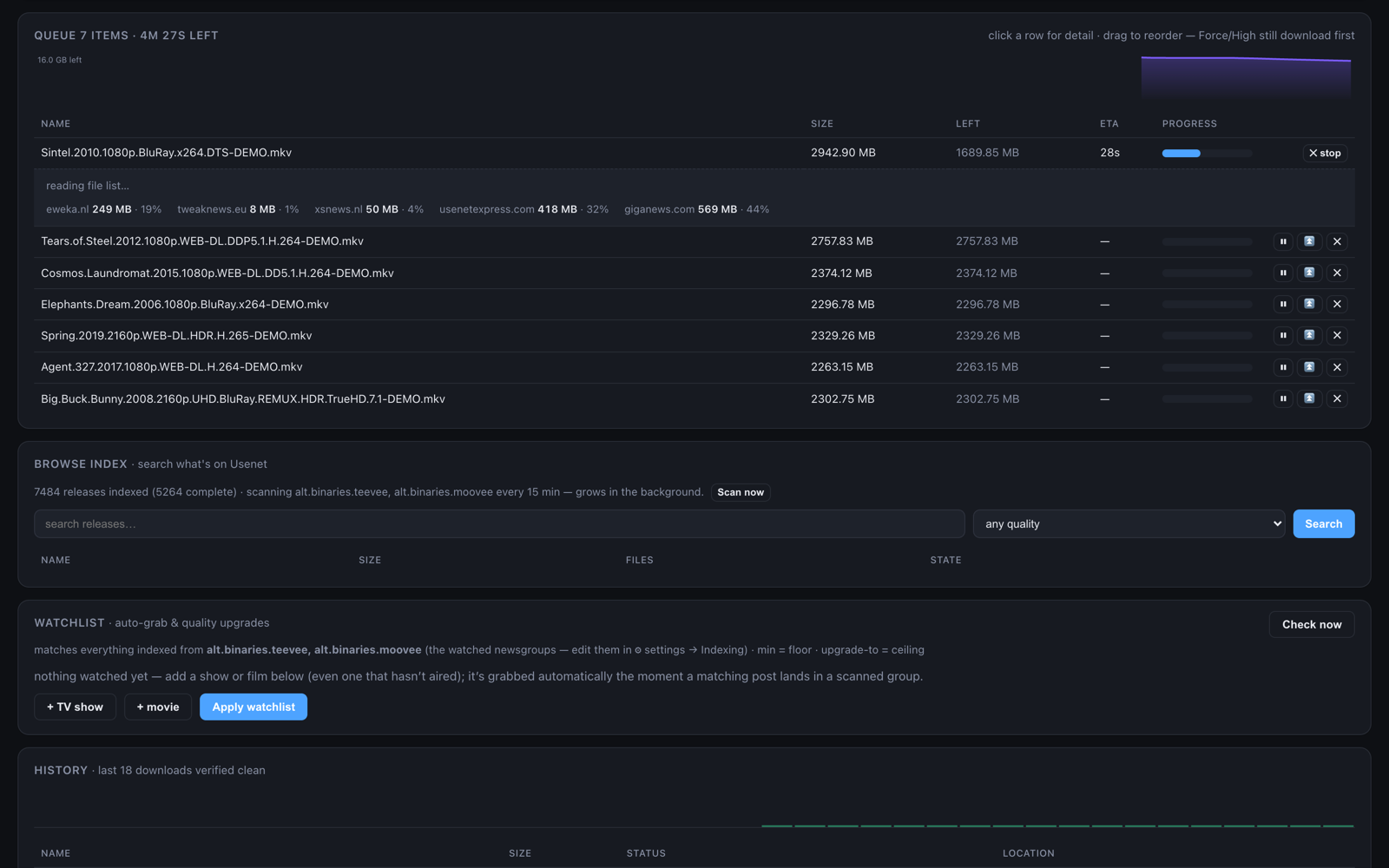The width and height of the screenshot is (1389, 868).
Task: Remove Cosmos.Laundromat from the queue
Action: 1337,273
